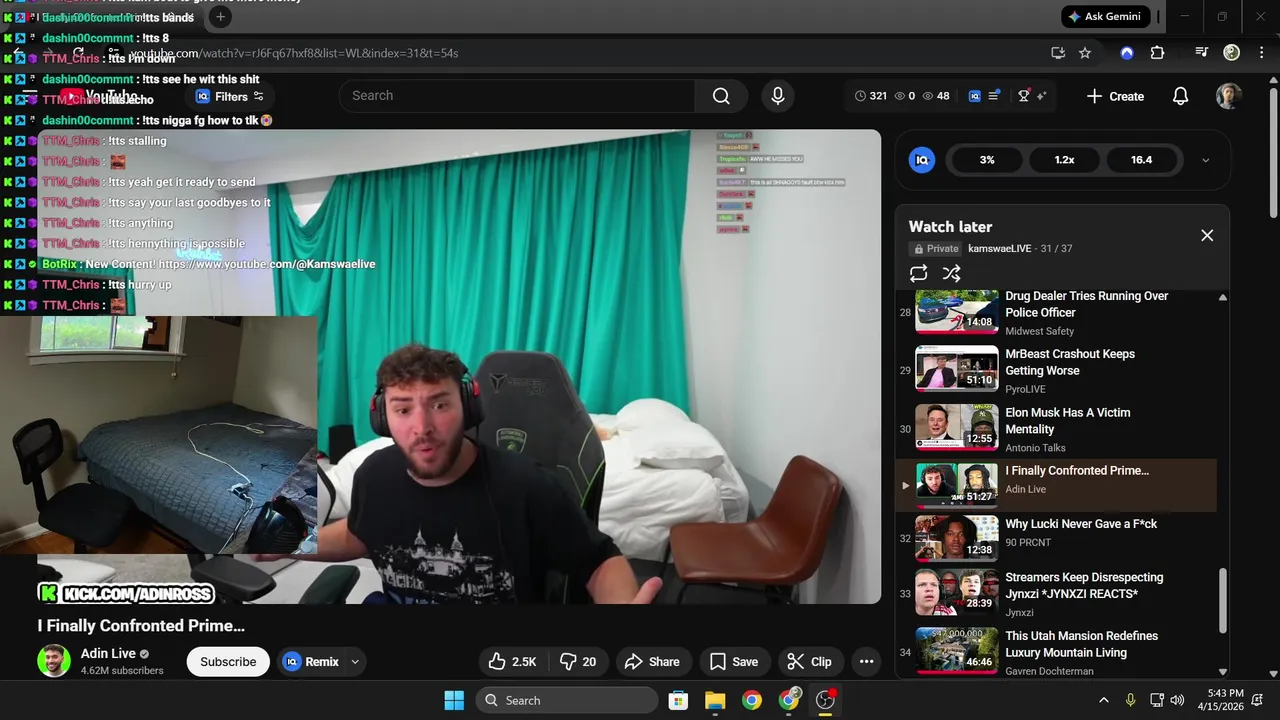Like the video with thumbs up
Screen dimensions: 1280x720
[512, 661]
